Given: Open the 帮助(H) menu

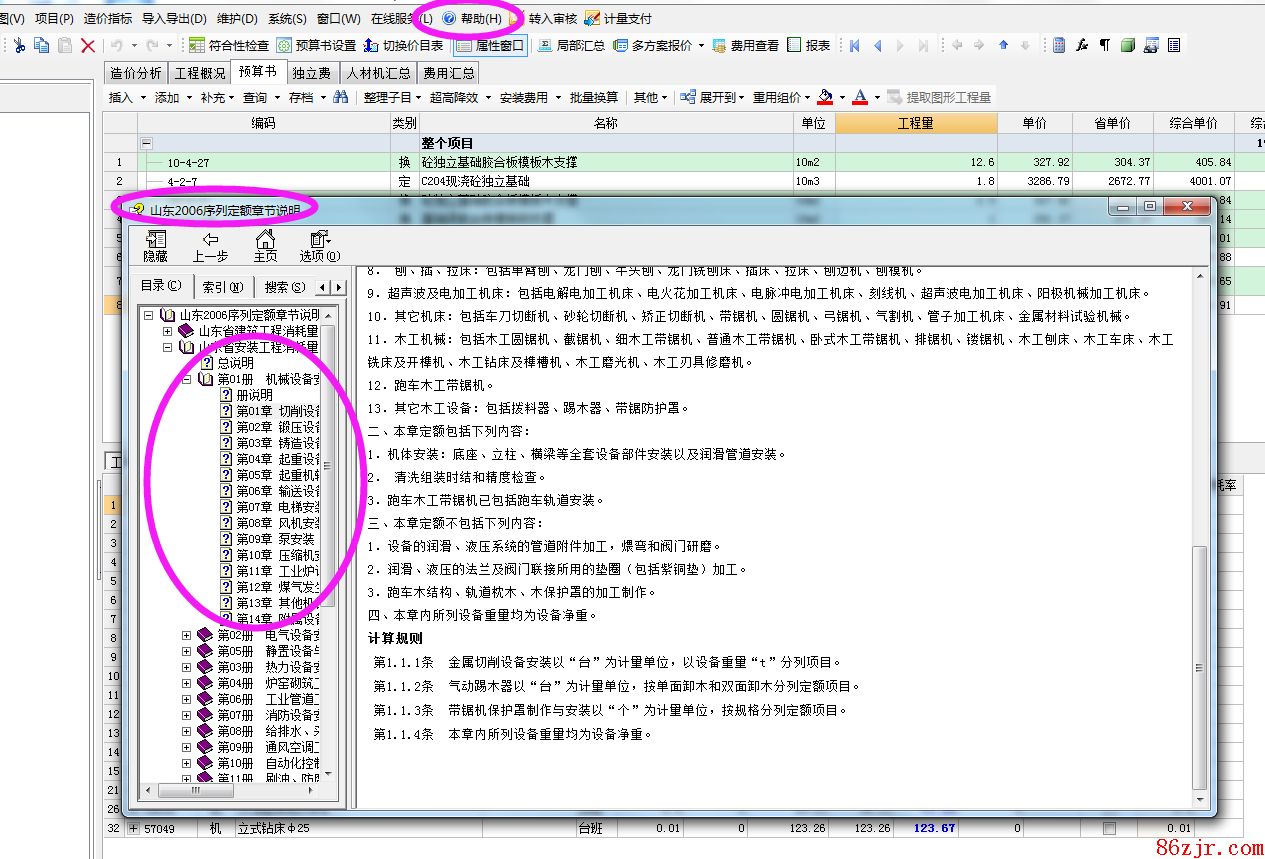Looking at the screenshot, I should [473, 18].
